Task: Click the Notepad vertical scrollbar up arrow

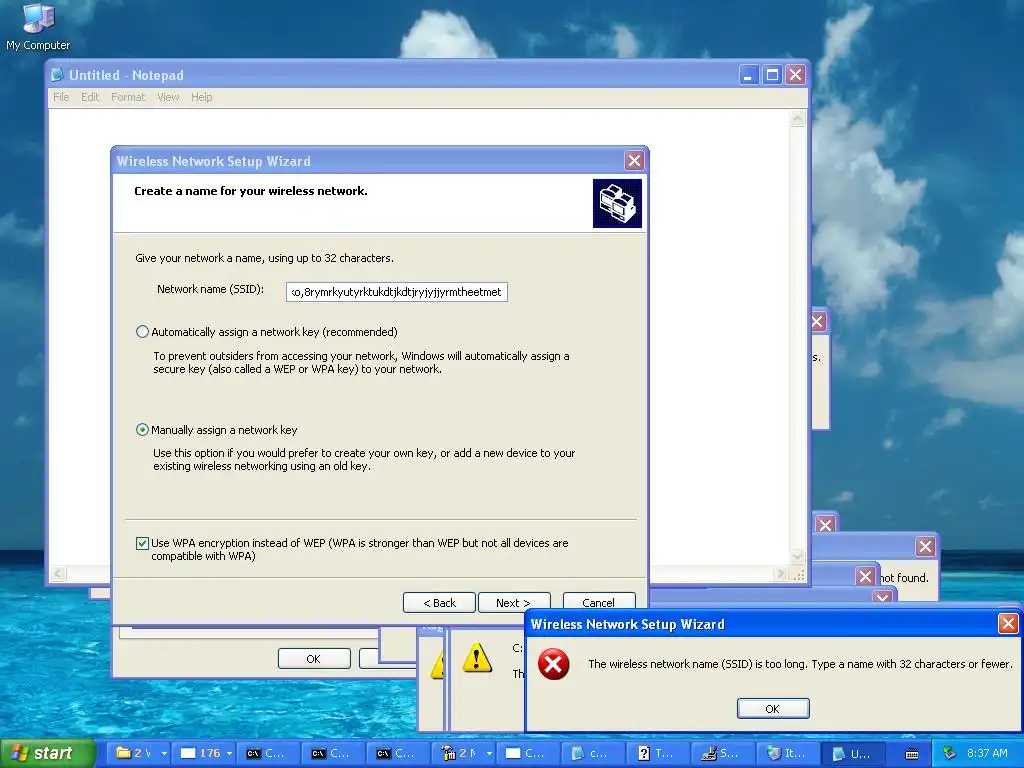Action: (x=797, y=119)
